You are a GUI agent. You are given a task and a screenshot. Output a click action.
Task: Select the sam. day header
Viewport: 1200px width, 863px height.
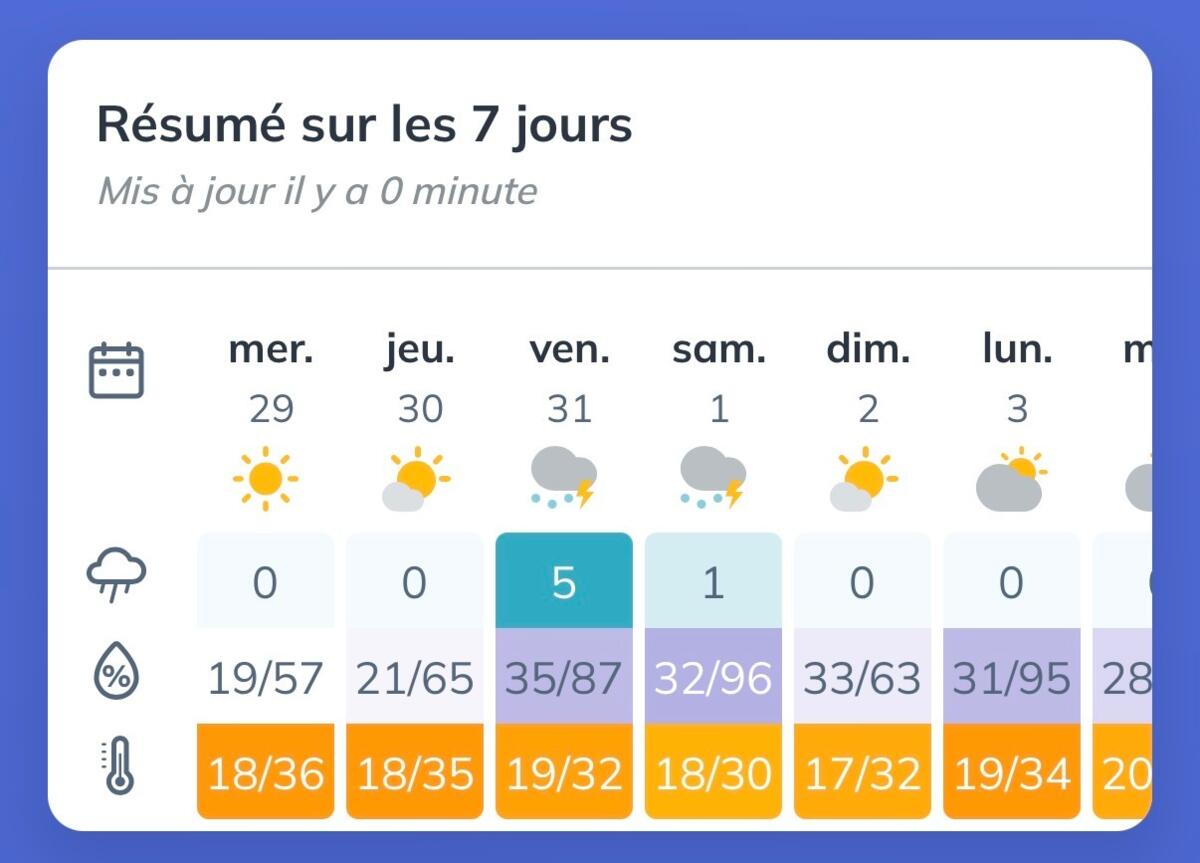pyautogui.click(x=718, y=350)
